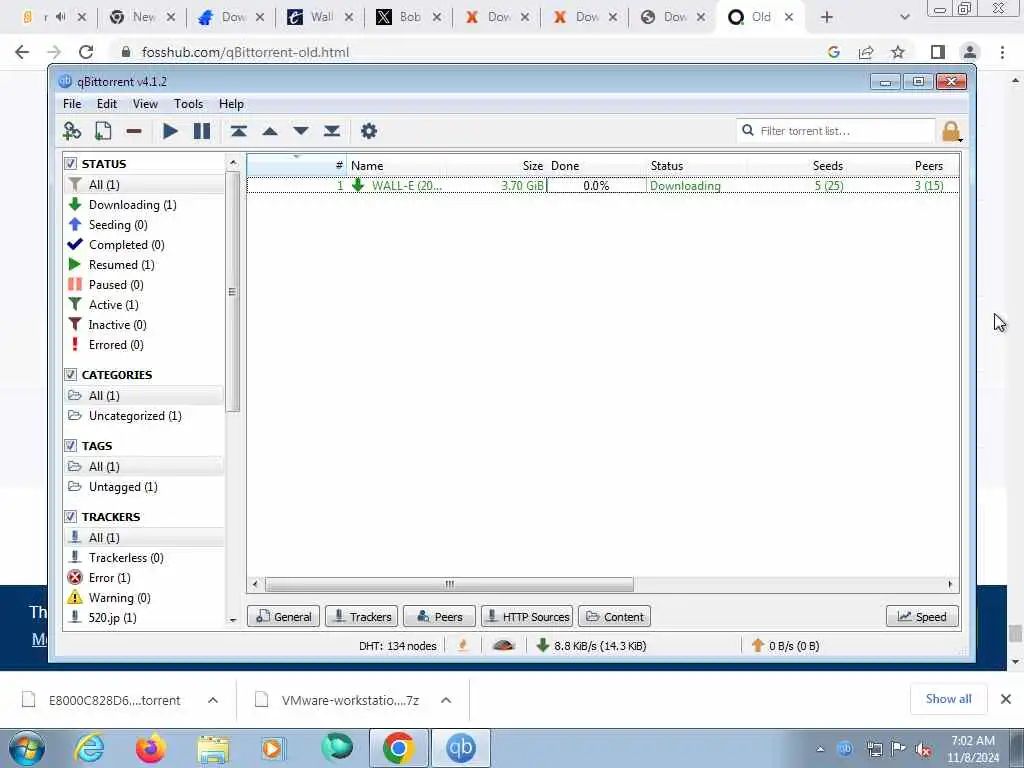Screen dimensions: 1024x768
Task: Open Options via the gear icon
Action: point(369,131)
